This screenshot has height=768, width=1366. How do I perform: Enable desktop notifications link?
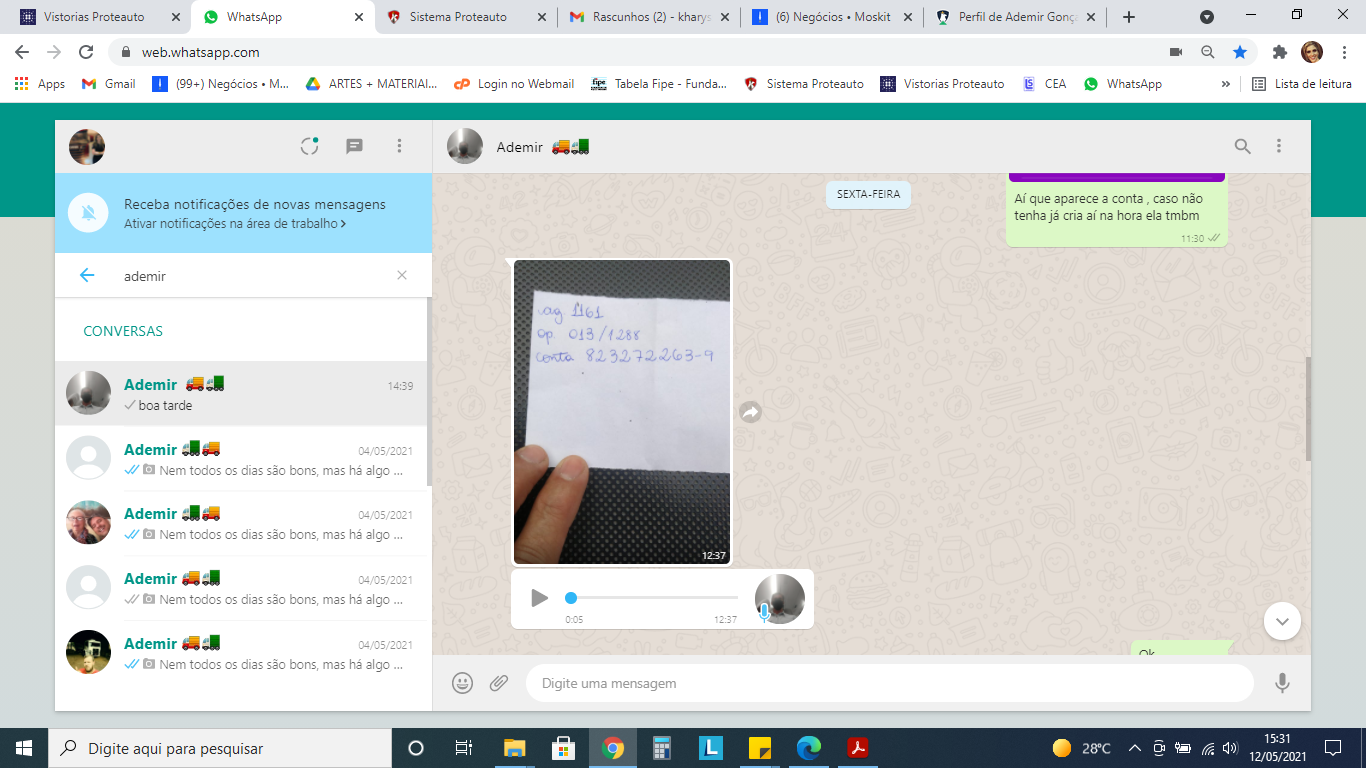pos(235,224)
